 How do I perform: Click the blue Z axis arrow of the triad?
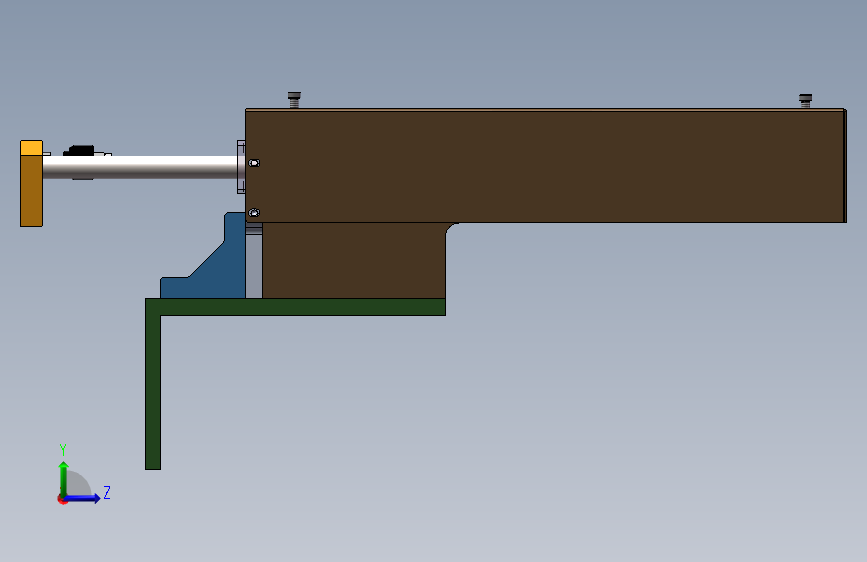pos(83,498)
